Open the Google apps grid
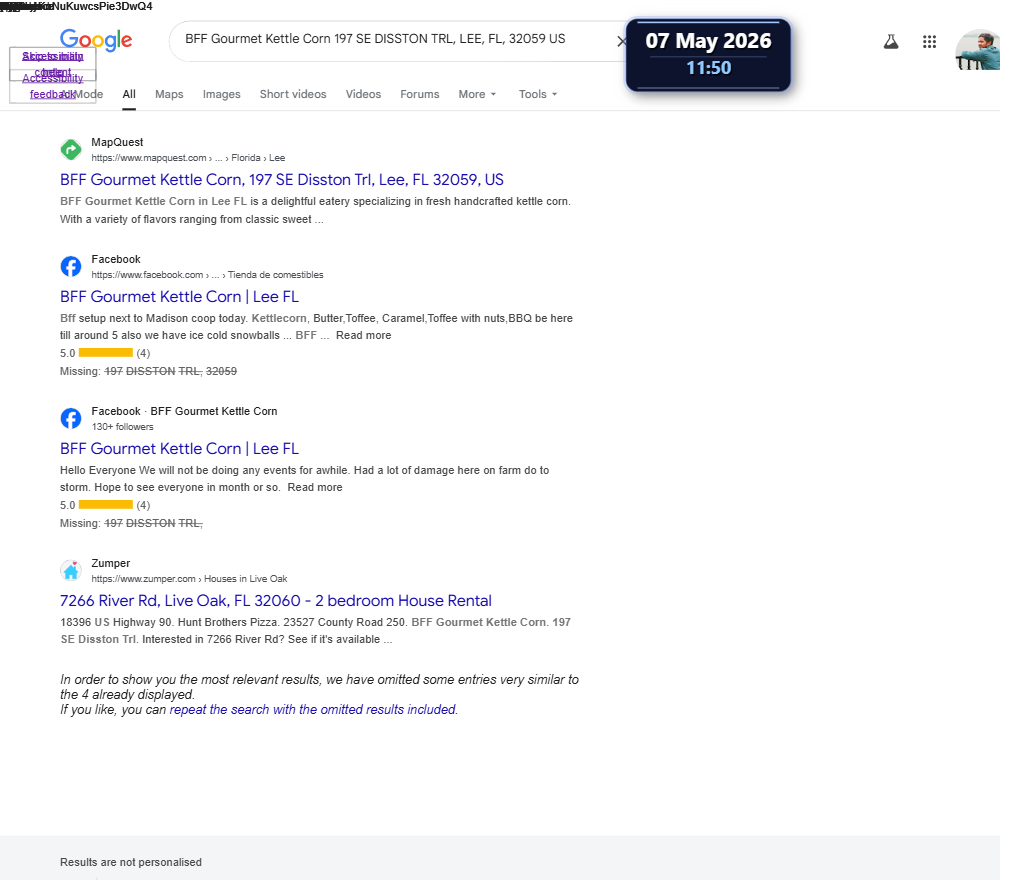1012x880 pixels. click(929, 42)
